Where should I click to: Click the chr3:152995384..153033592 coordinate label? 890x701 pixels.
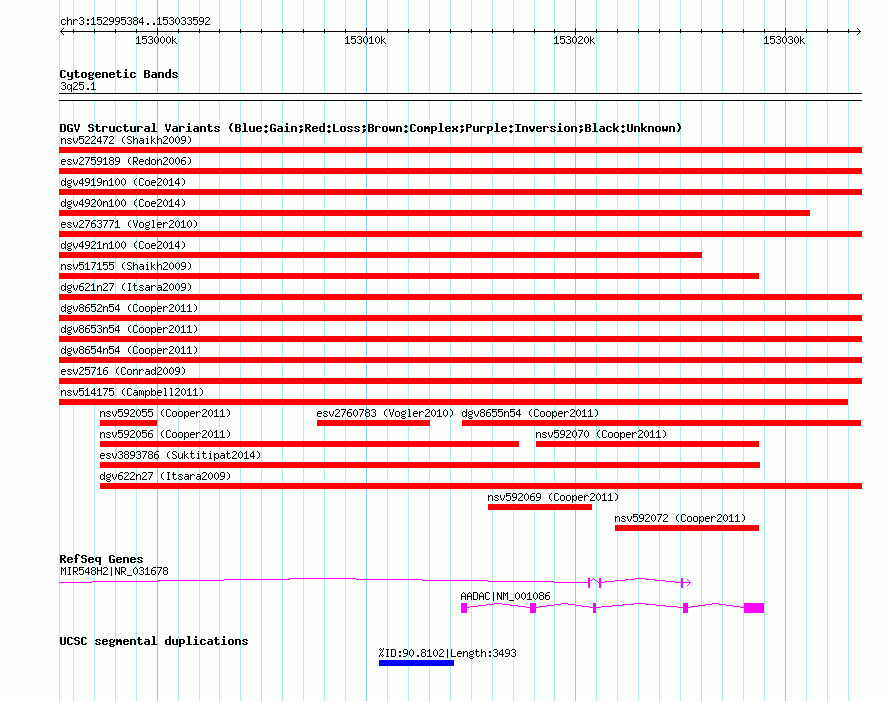point(135,21)
